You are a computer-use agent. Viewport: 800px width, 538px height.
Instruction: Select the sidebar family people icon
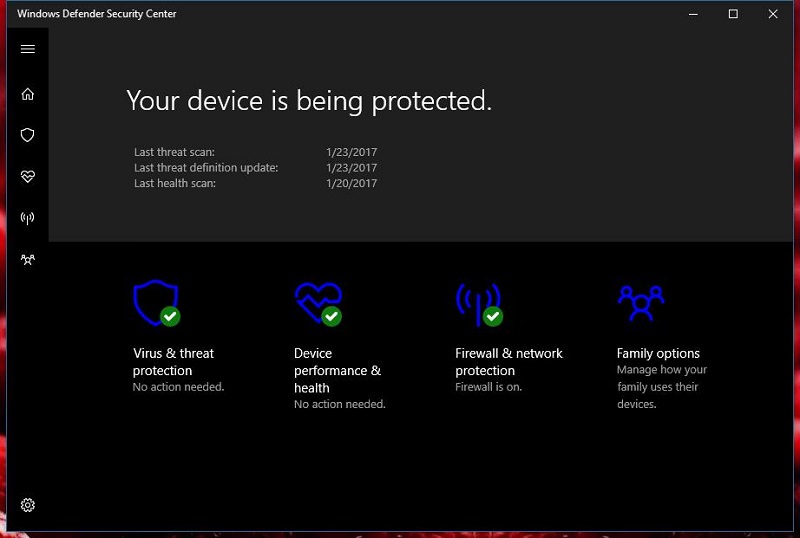tap(27, 260)
